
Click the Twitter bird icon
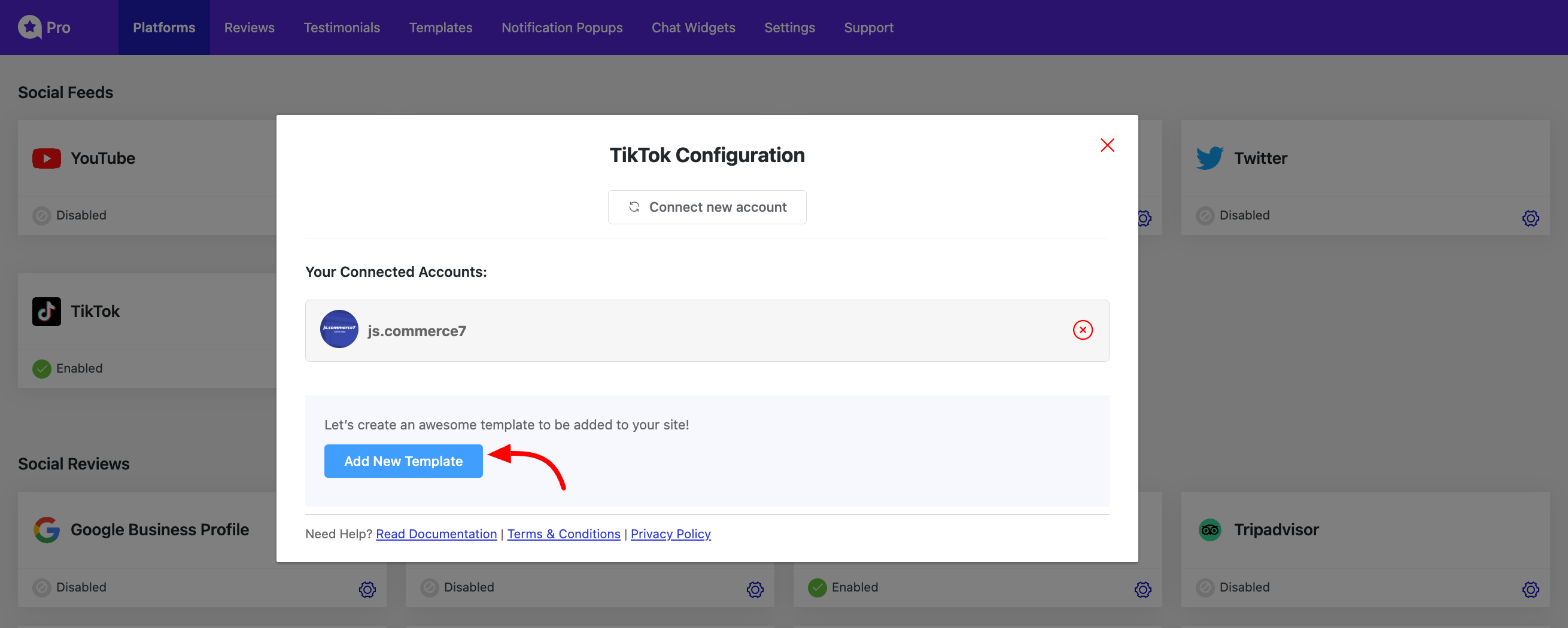click(1209, 158)
